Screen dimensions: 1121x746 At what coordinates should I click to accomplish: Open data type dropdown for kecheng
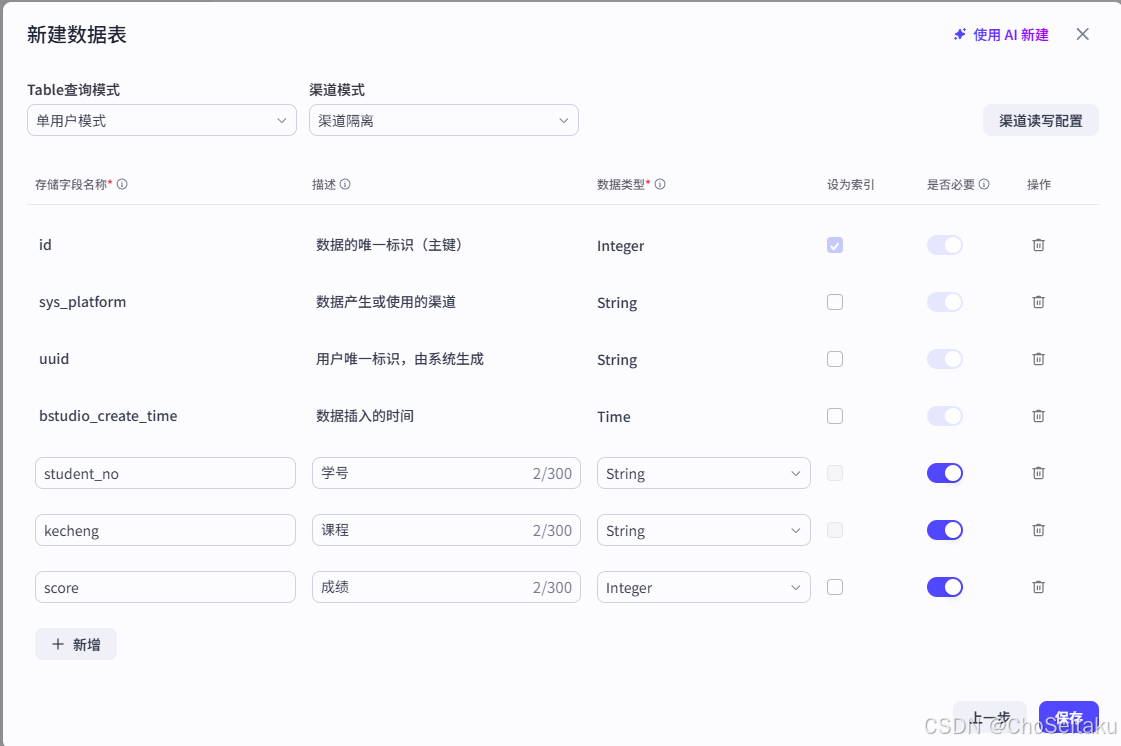pyautogui.click(x=703, y=530)
